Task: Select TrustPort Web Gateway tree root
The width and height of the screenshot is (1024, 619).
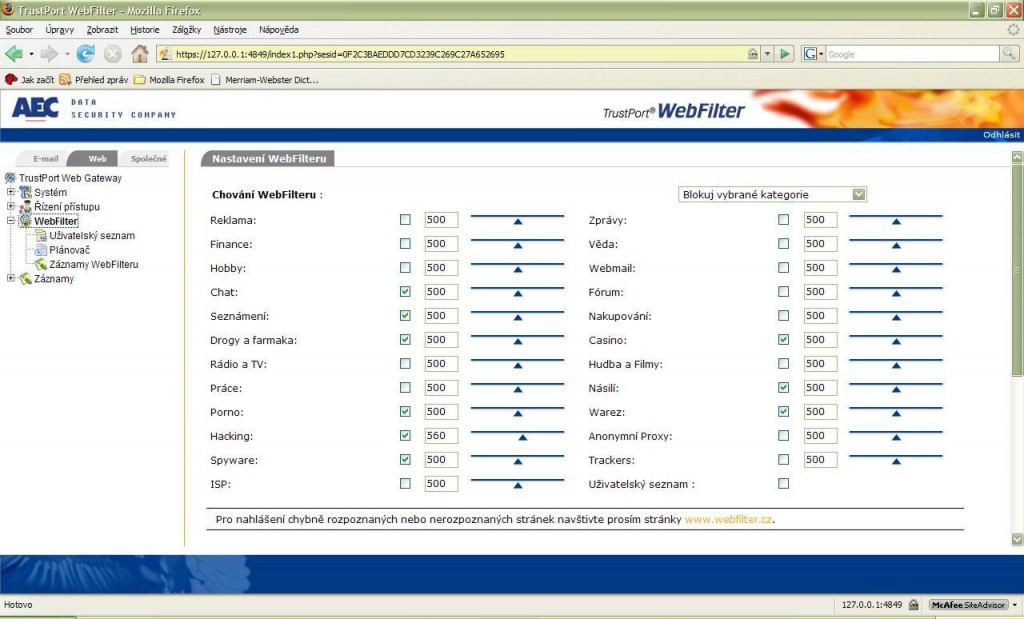Action: (x=70, y=178)
